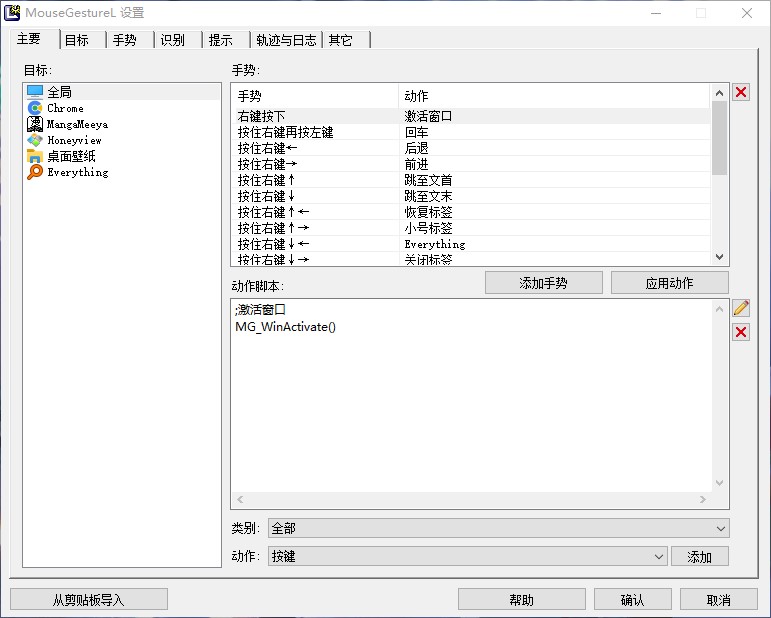Switch to the 识别 tab
Screen dimensions: 771x618
point(173,40)
